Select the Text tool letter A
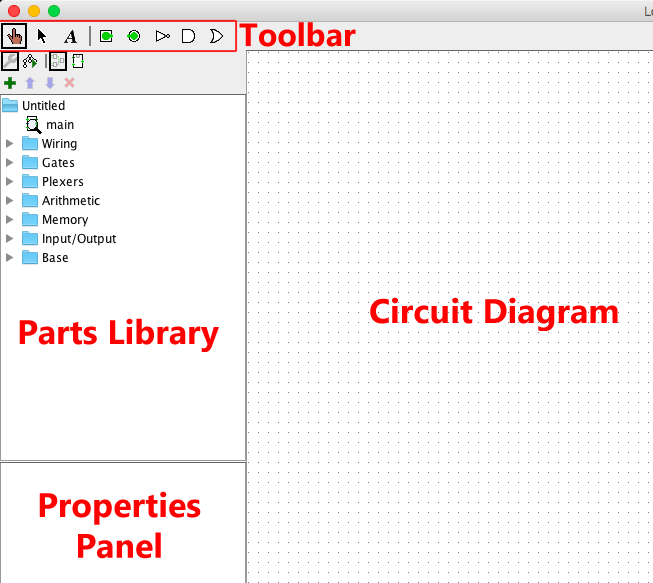Image resolution: width=653 pixels, height=583 pixels. click(70, 37)
